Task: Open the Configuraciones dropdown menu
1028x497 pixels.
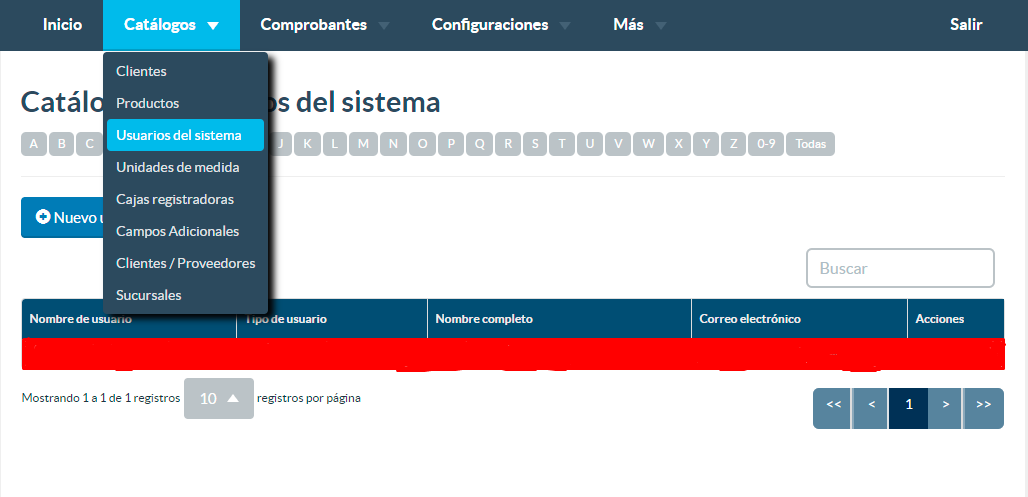Action: point(501,25)
